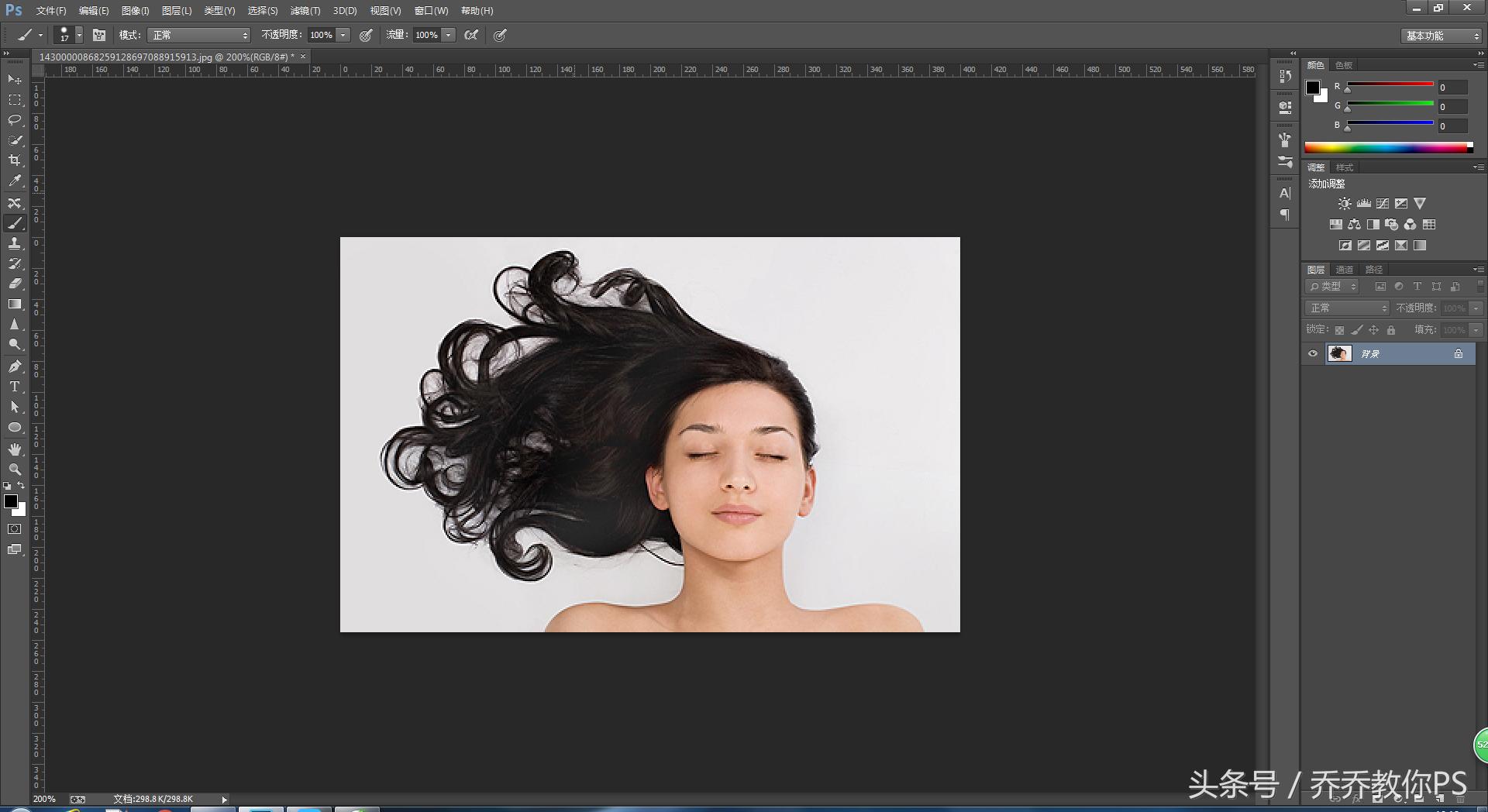Expand the brush opacity slider dropdown
Screen dimensions: 1488x812
tap(343, 35)
